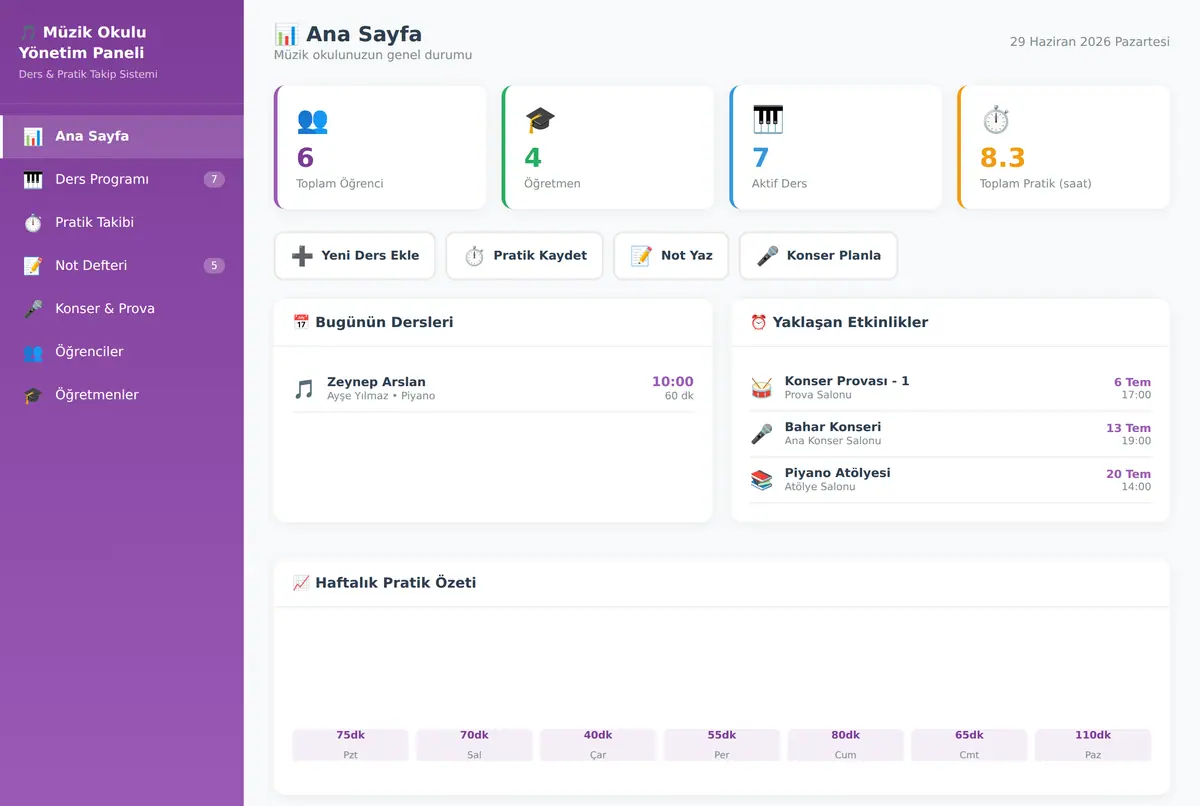This screenshot has width=1200, height=806.
Task: Click the books icon beside Piyano Atölyesi
Action: 762,480
